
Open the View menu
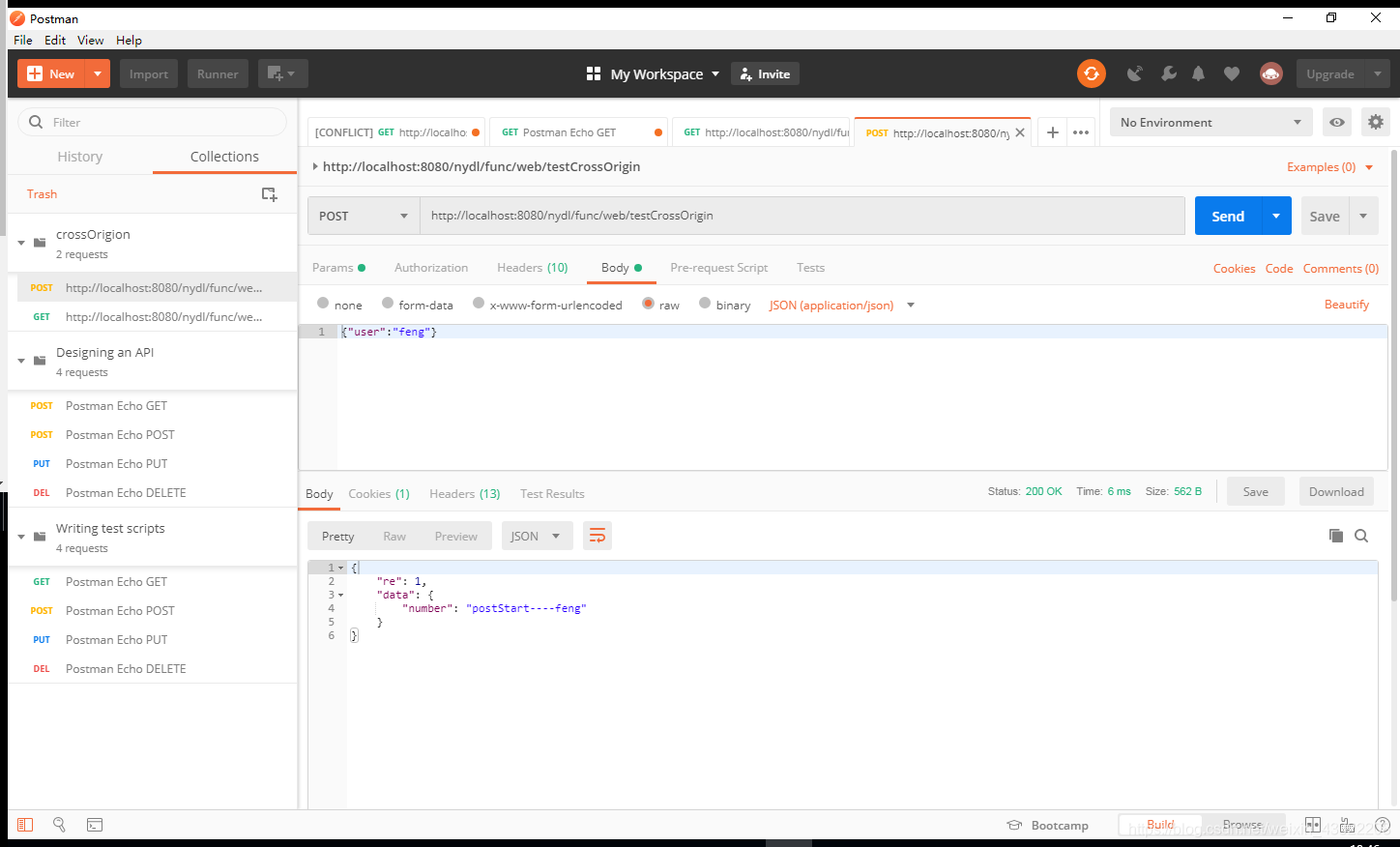click(91, 40)
